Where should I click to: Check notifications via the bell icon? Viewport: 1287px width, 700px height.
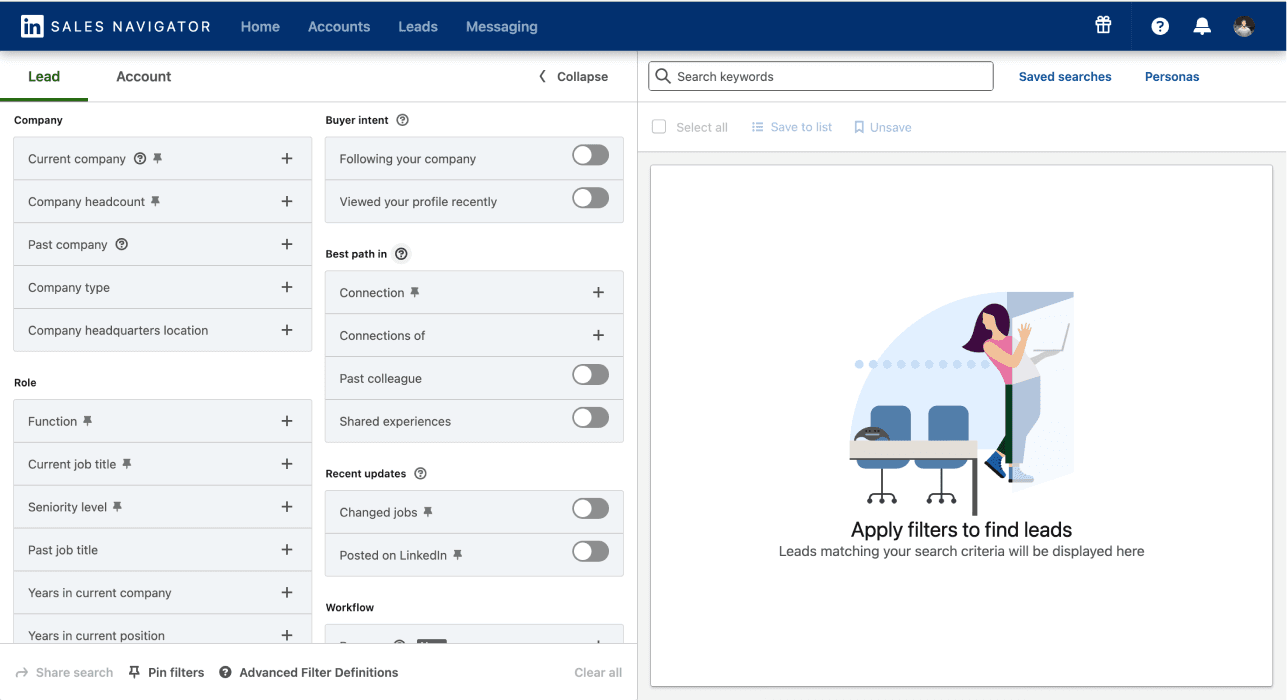coord(1201,25)
